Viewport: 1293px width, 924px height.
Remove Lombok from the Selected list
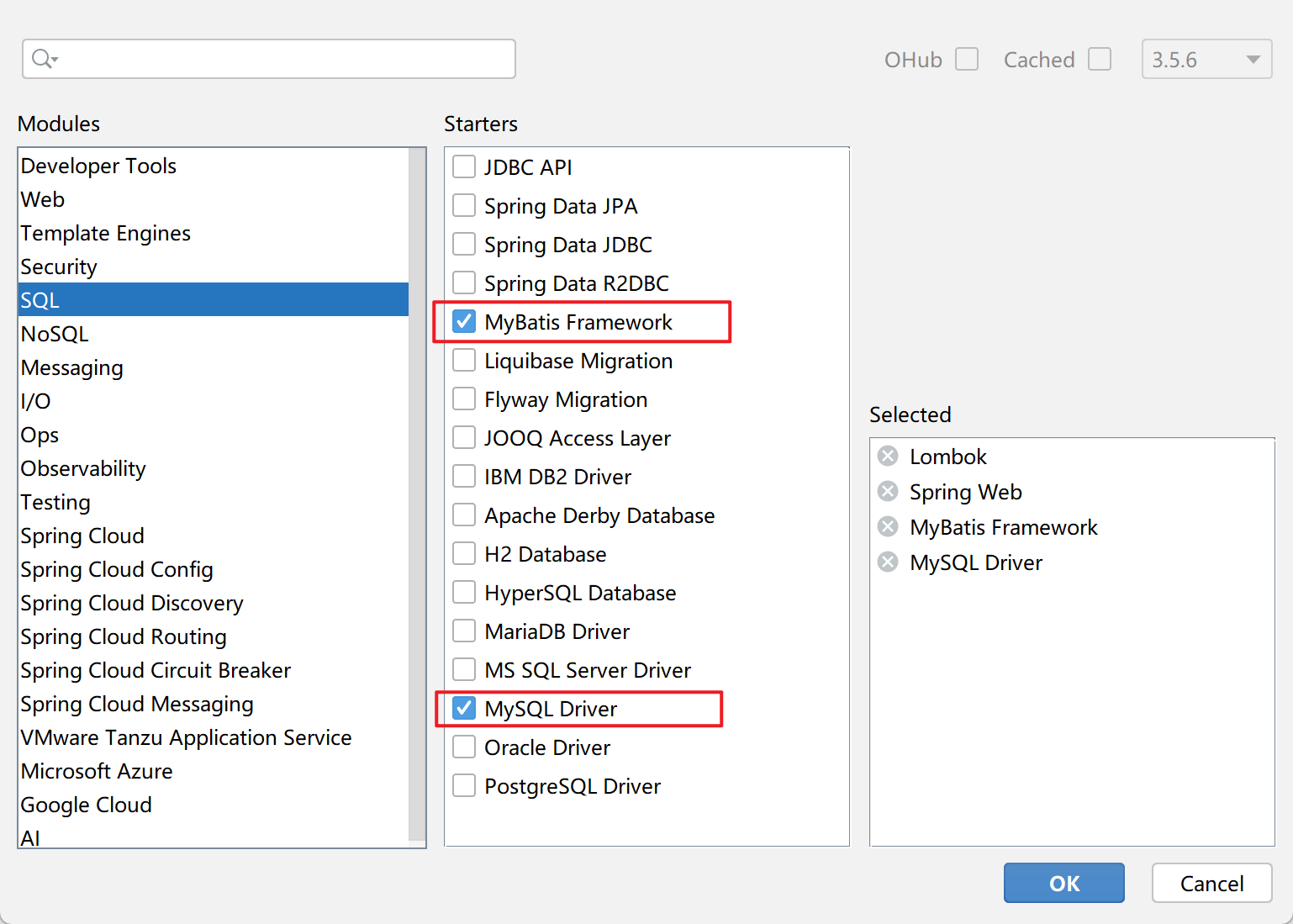click(x=888, y=456)
